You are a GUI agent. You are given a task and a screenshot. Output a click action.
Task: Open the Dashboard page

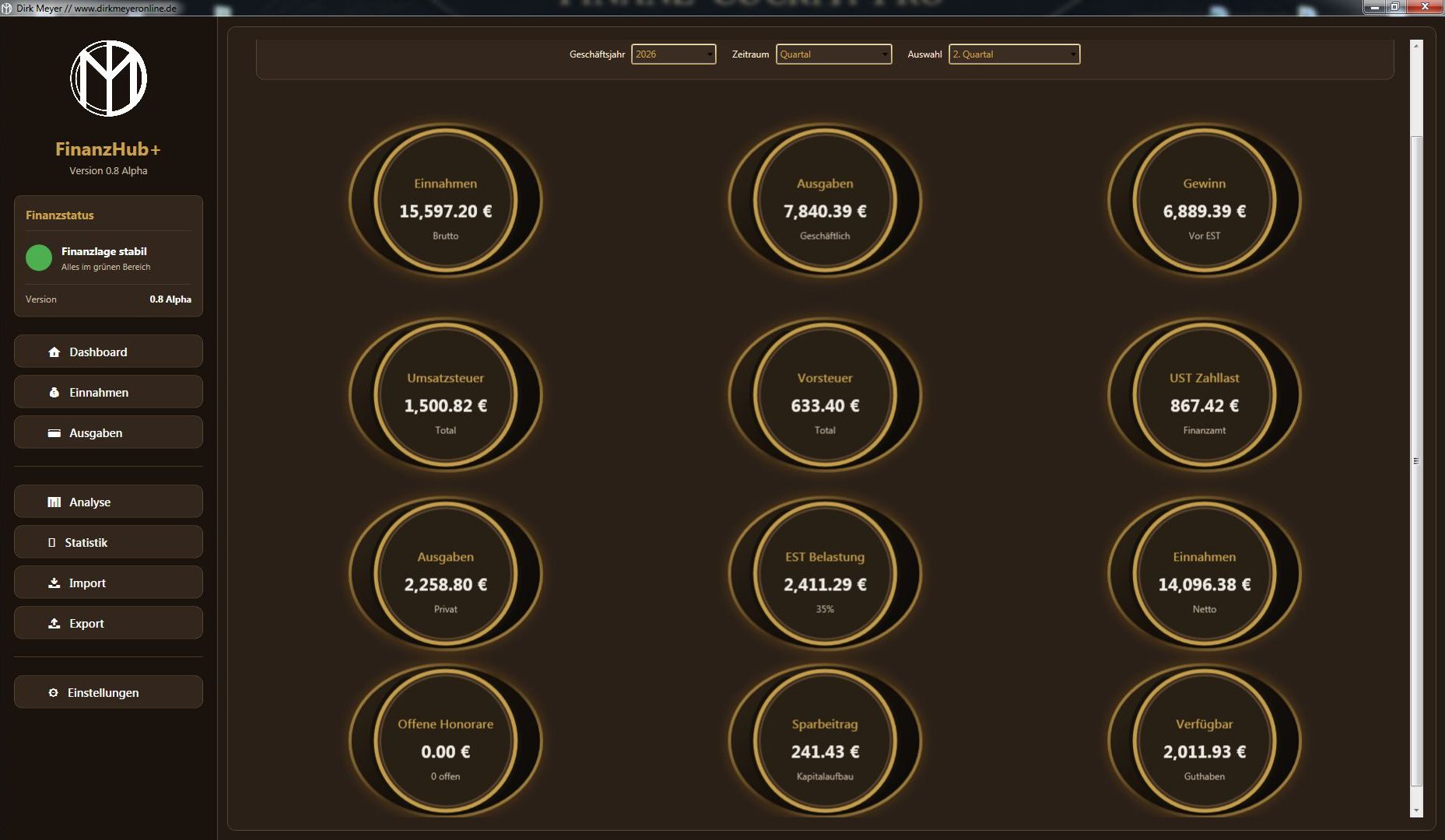(108, 352)
